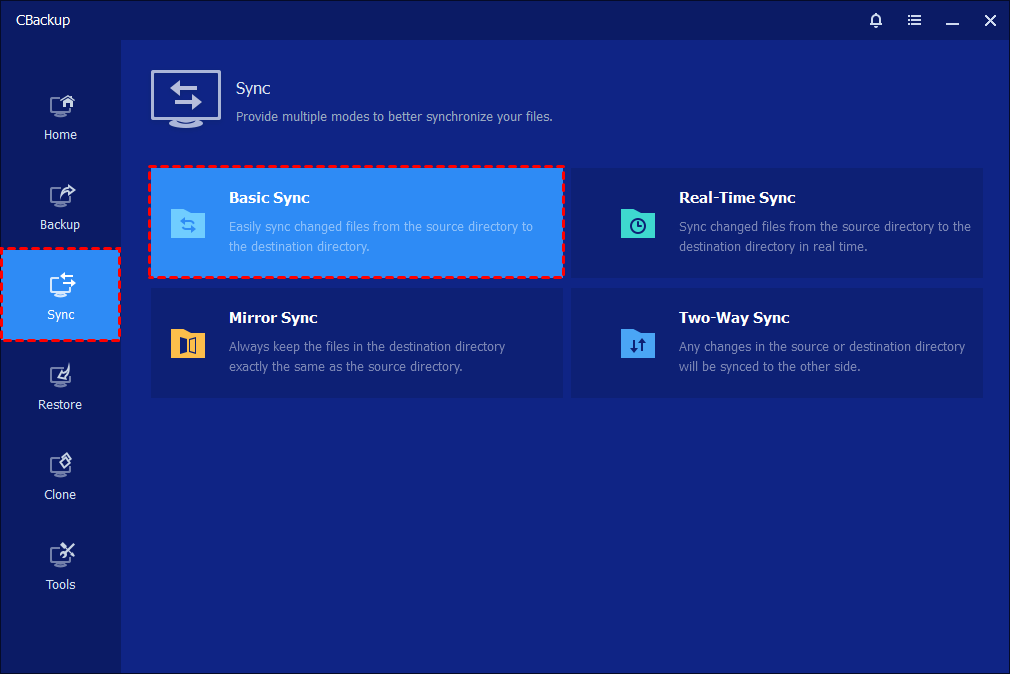1010x674 pixels.
Task: Open the Backup section in sidebar
Action: (x=60, y=207)
